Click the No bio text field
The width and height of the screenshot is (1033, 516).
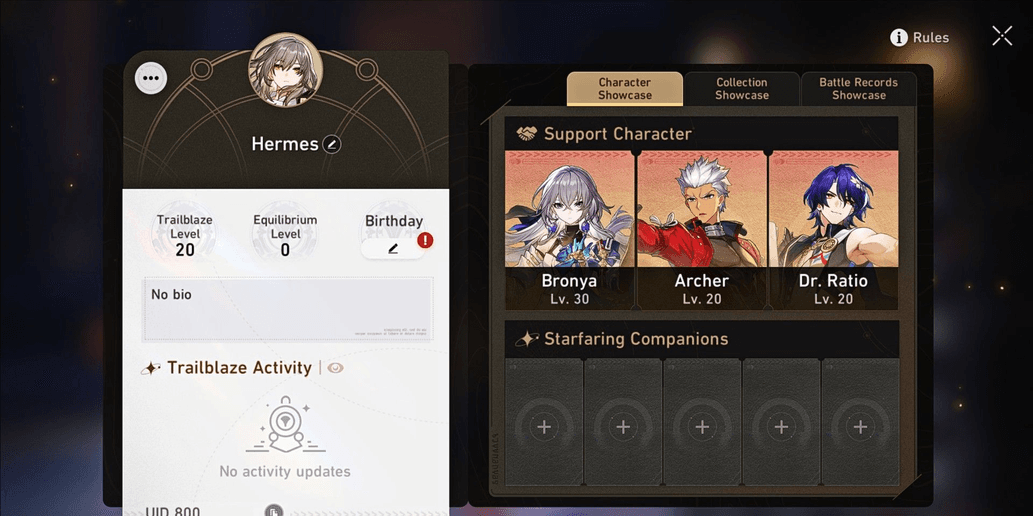[289, 309]
